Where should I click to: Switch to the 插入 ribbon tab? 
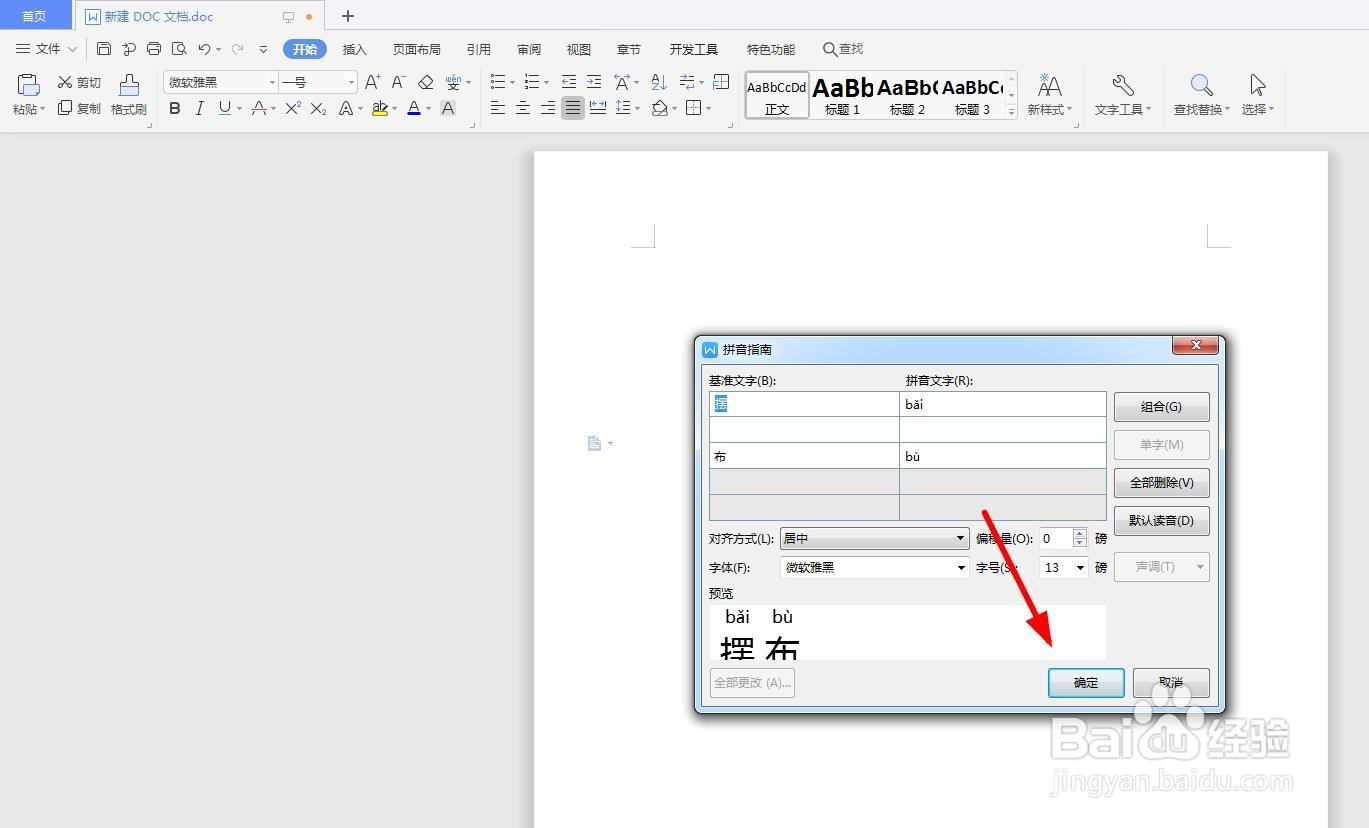(x=354, y=48)
